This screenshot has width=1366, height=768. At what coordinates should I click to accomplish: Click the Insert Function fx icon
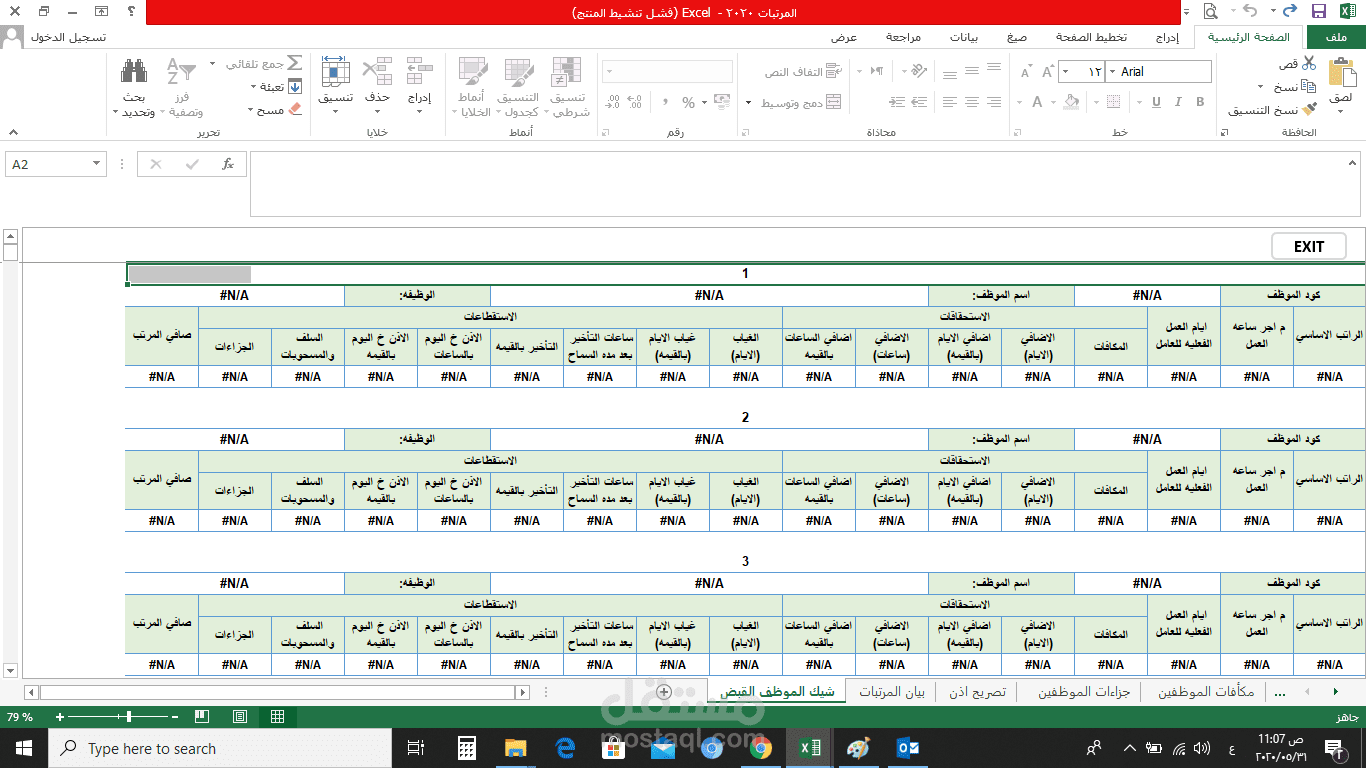point(228,164)
